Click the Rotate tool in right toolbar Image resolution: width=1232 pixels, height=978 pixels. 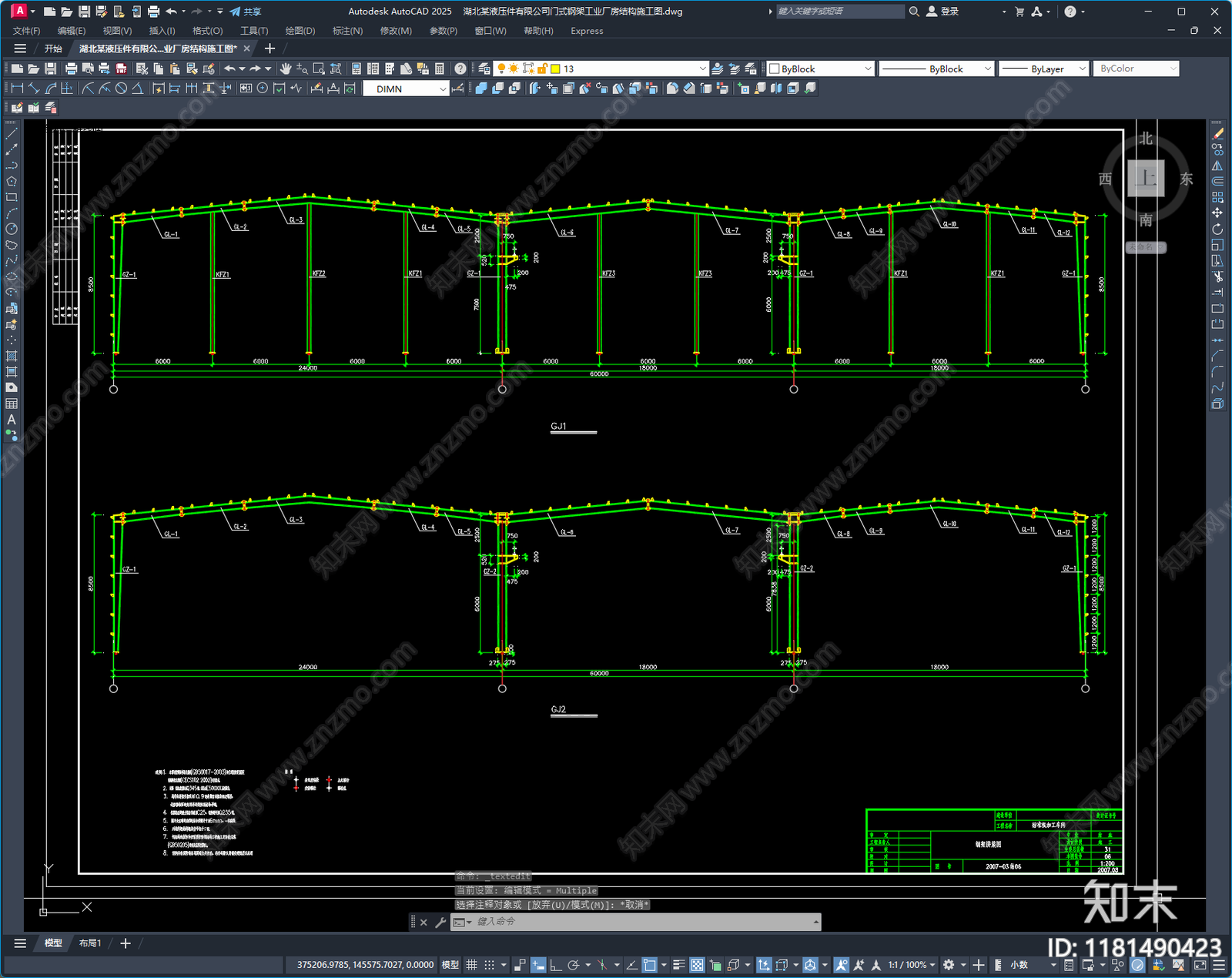[x=1217, y=229]
